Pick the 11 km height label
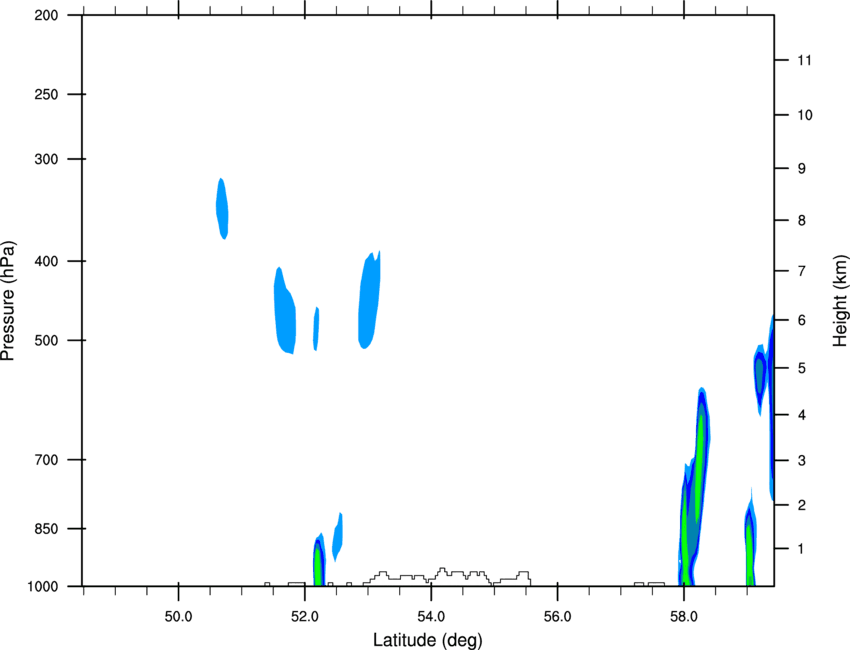The height and width of the screenshot is (650, 850). click(804, 60)
